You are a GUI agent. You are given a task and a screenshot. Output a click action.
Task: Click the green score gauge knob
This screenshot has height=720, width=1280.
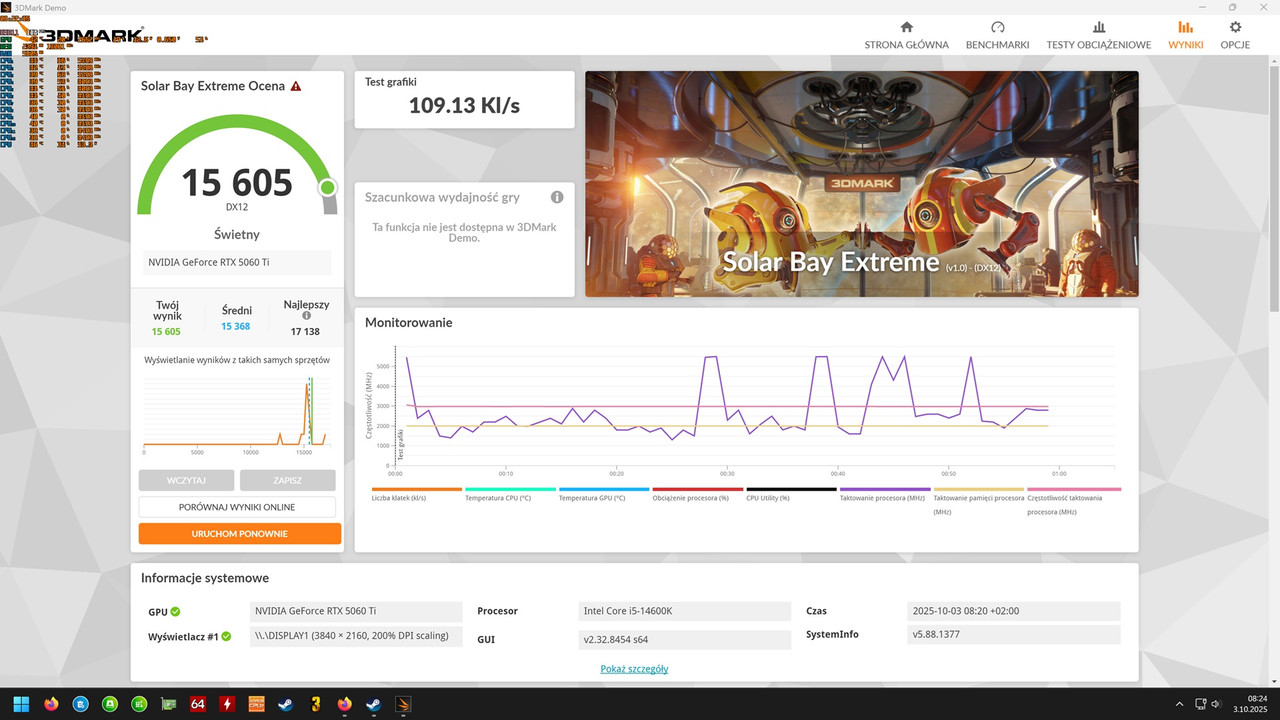coord(327,188)
